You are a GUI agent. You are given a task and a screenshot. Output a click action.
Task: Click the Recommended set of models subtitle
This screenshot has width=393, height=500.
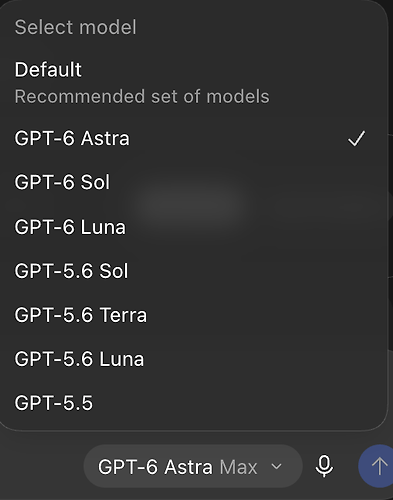[x=142, y=97]
